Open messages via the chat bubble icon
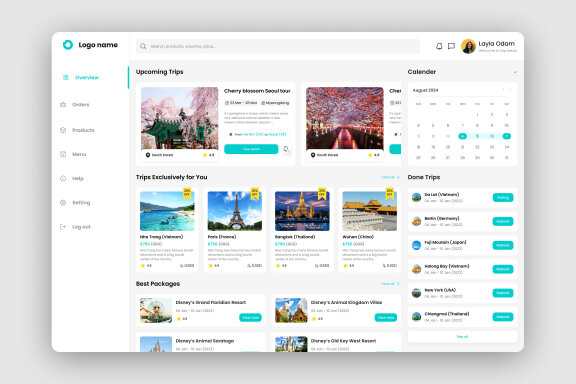Screen dimensions: 576x384 [451, 46]
